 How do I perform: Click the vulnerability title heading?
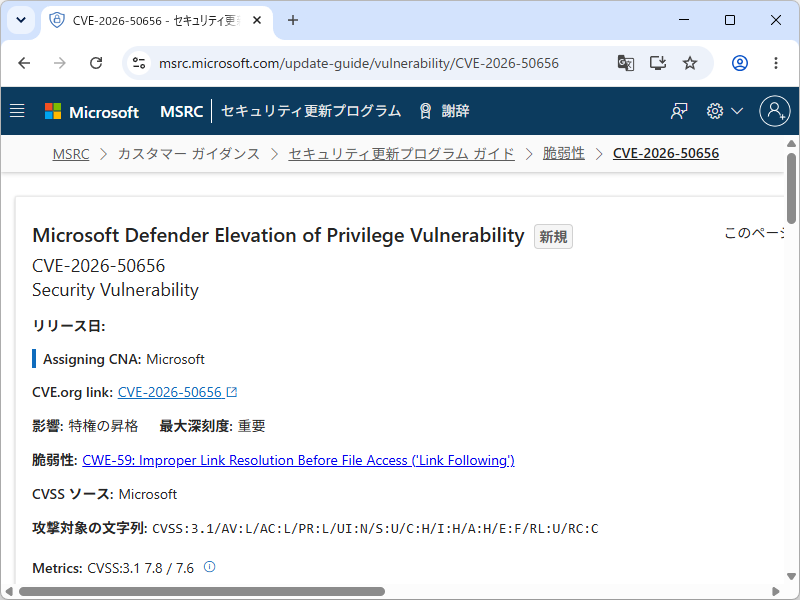pos(279,235)
